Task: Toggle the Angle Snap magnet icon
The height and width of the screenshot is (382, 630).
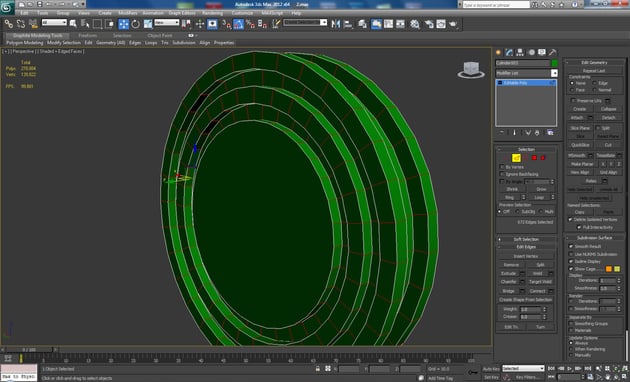Action: (x=239, y=24)
